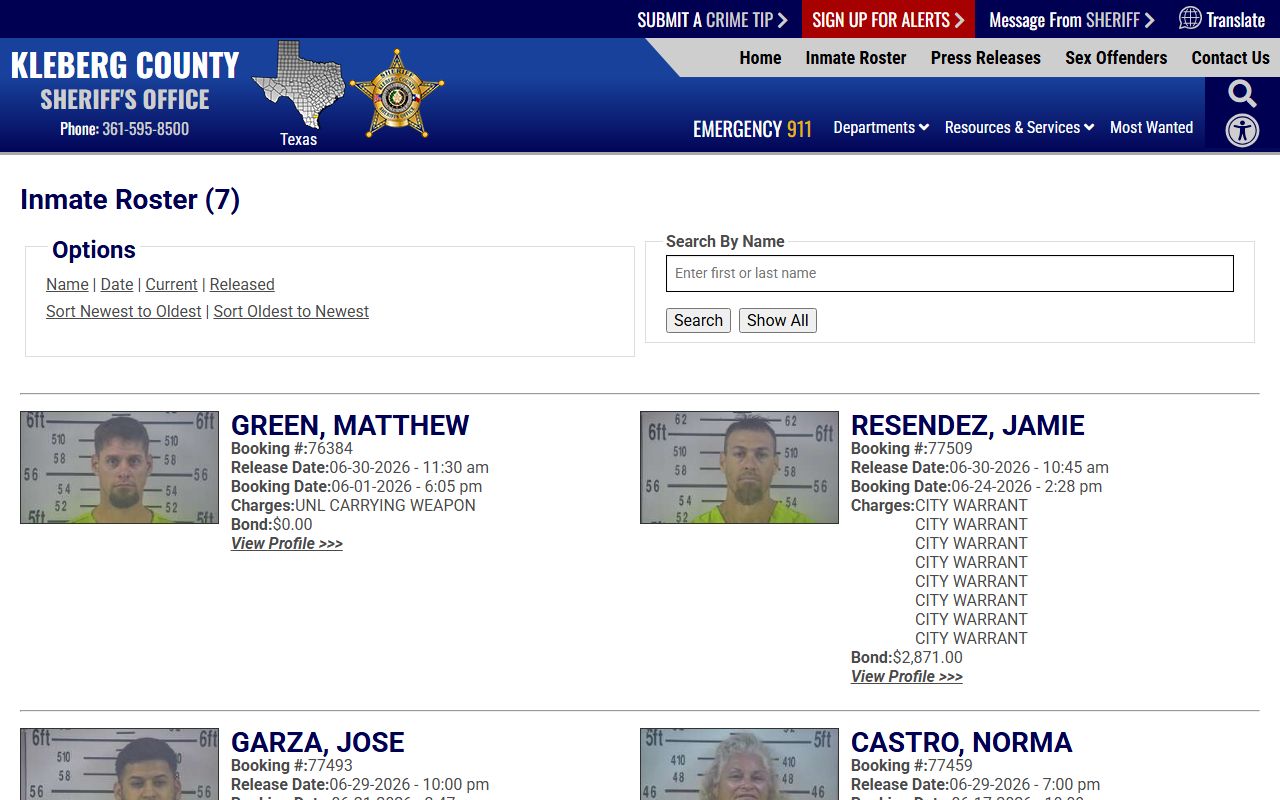Open Jose Garza's mugshot
1280x800 pixels.
point(119,764)
